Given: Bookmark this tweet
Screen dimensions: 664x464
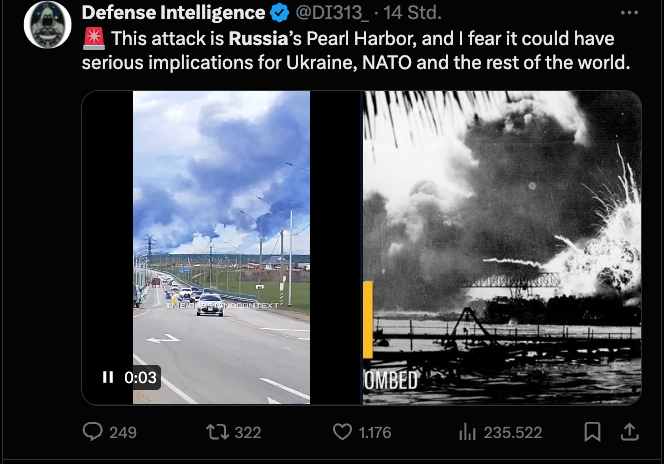Looking at the screenshot, I should [592, 432].
